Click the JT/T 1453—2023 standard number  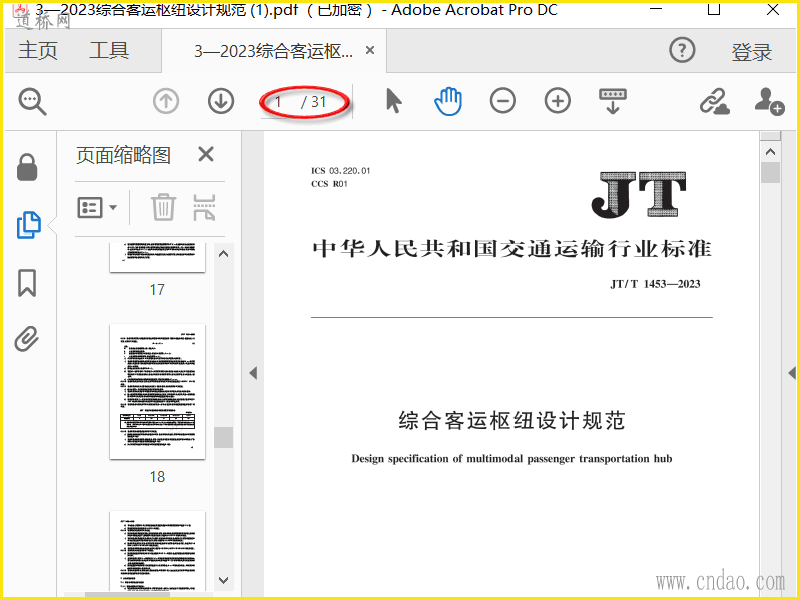(x=655, y=284)
